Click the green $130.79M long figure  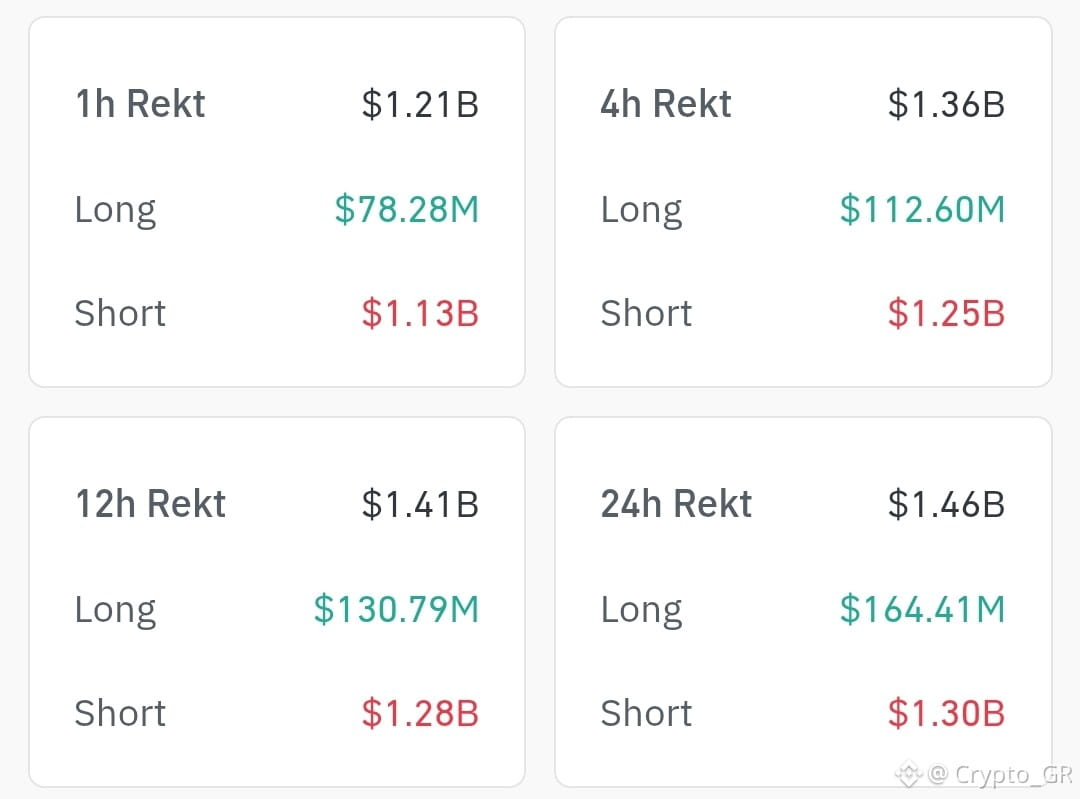[396, 610]
